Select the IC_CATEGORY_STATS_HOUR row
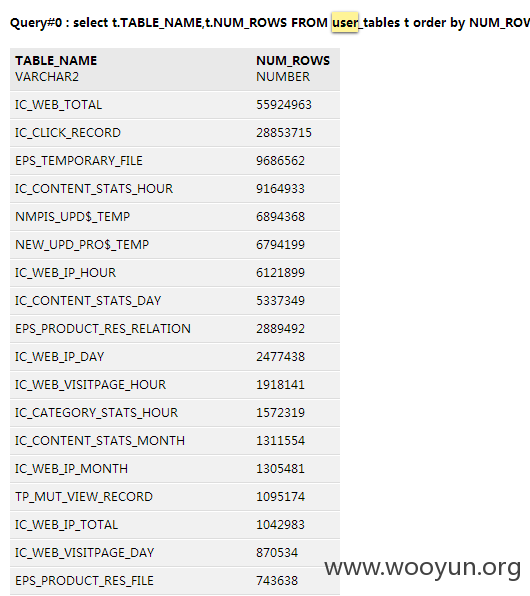This screenshot has height=596, width=530. pos(175,413)
